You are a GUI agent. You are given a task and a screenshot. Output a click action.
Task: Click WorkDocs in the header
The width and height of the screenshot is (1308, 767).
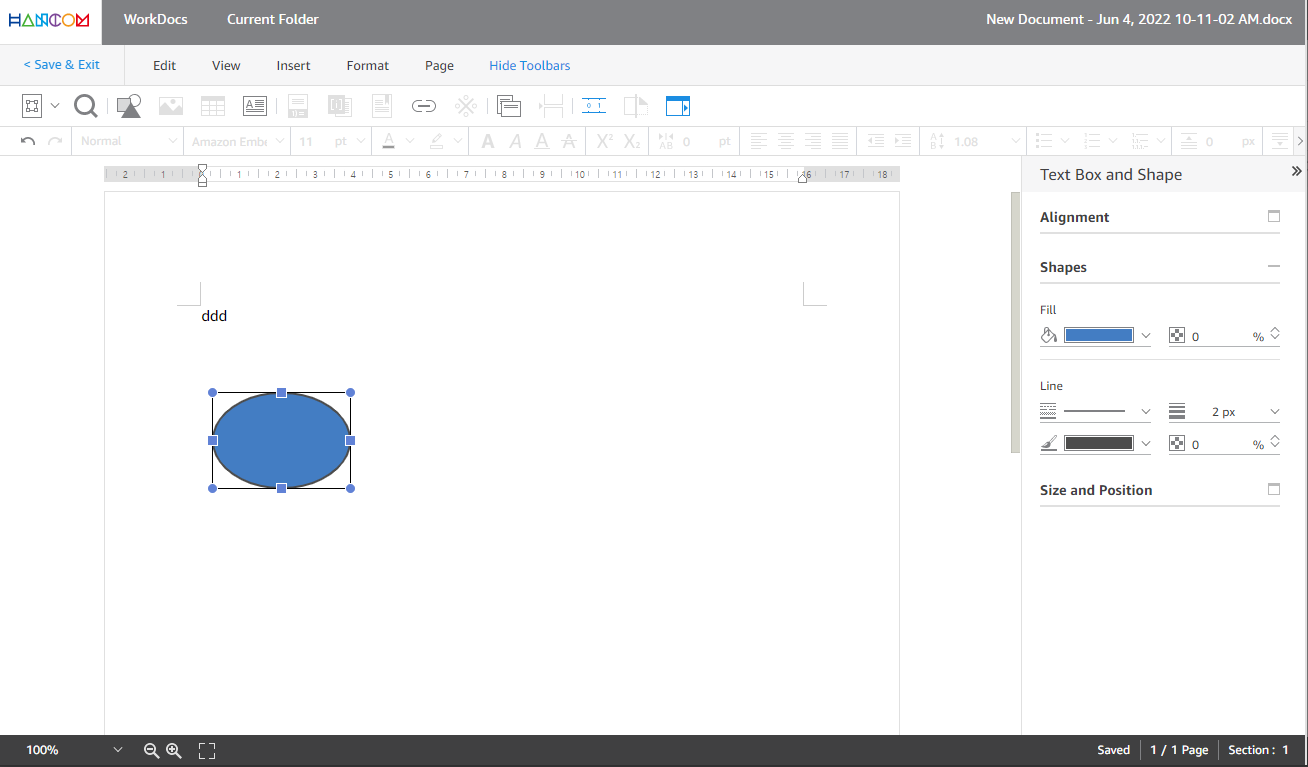(155, 19)
